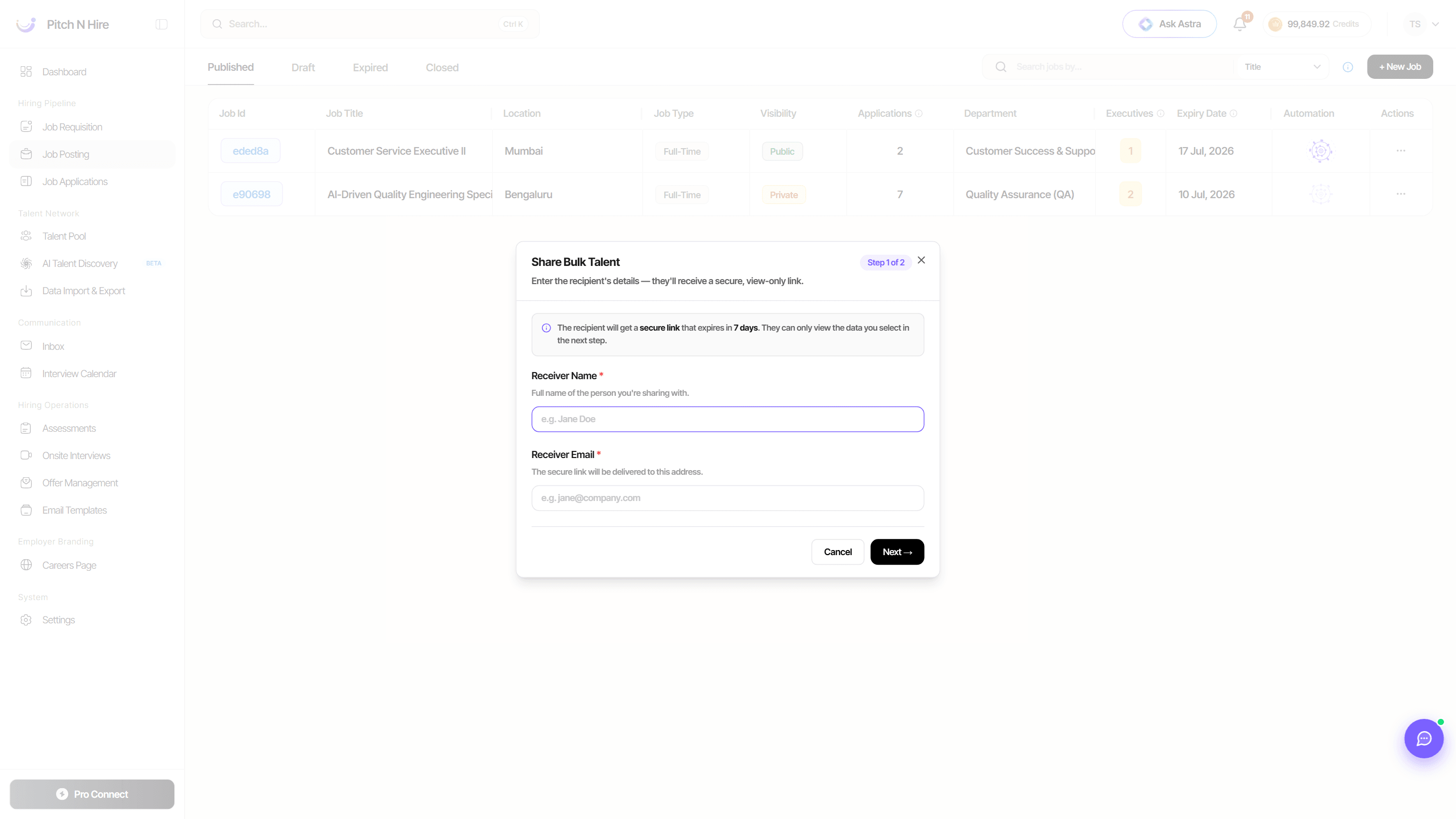Open job ID e90698 link
1456x819 pixels.
(252, 195)
